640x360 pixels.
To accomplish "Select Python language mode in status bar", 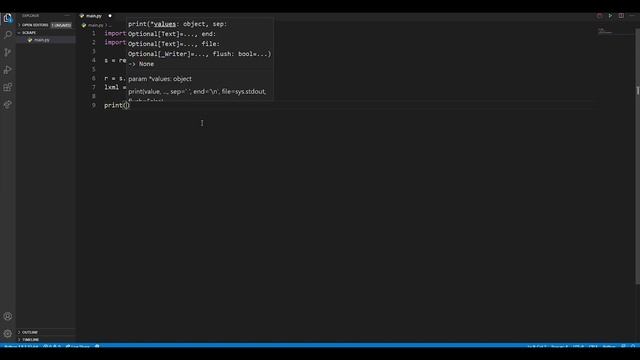I will 609,347.
